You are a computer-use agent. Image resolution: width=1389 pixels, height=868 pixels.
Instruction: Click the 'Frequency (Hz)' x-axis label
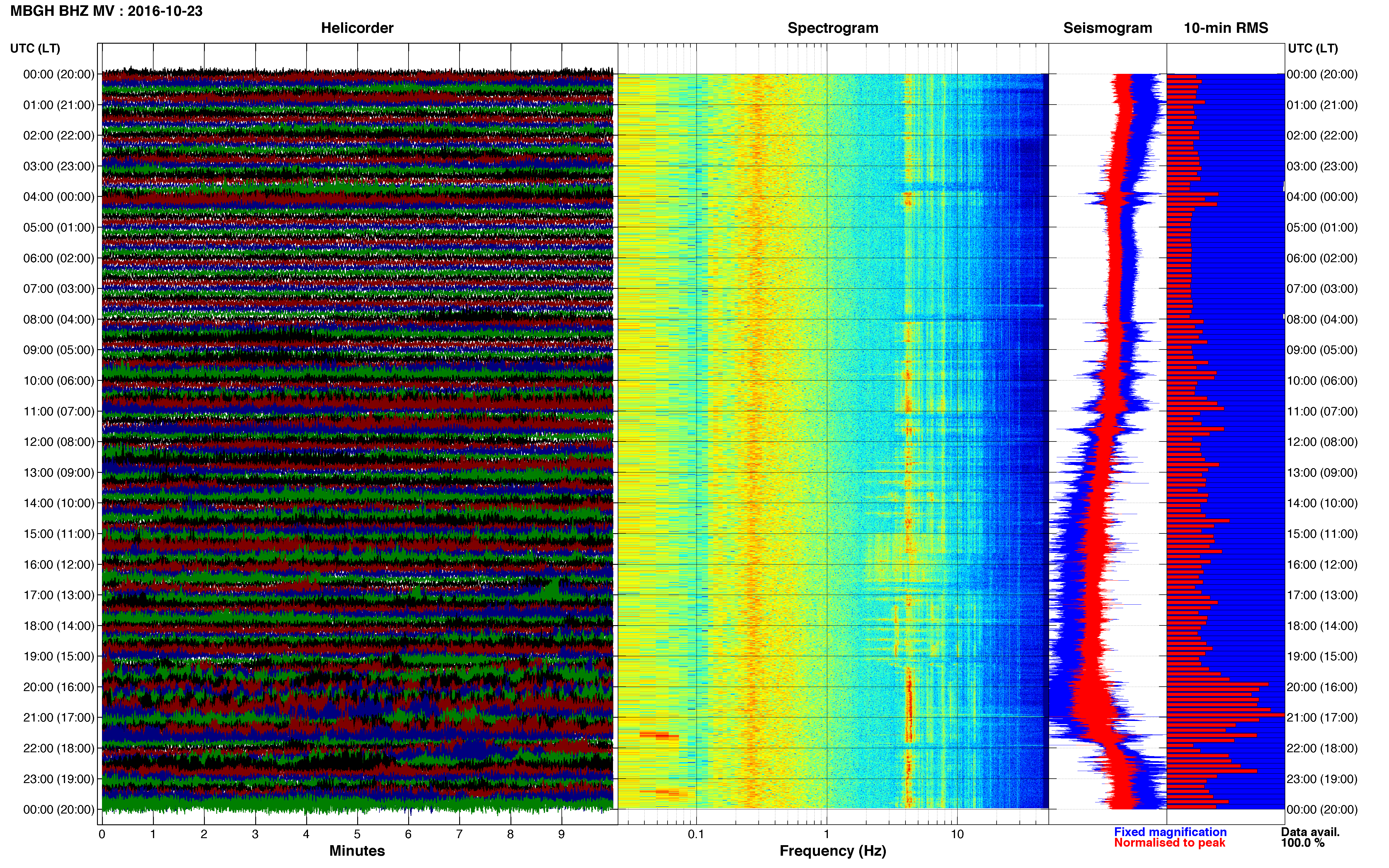pyautogui.click(x=833, y=851)
